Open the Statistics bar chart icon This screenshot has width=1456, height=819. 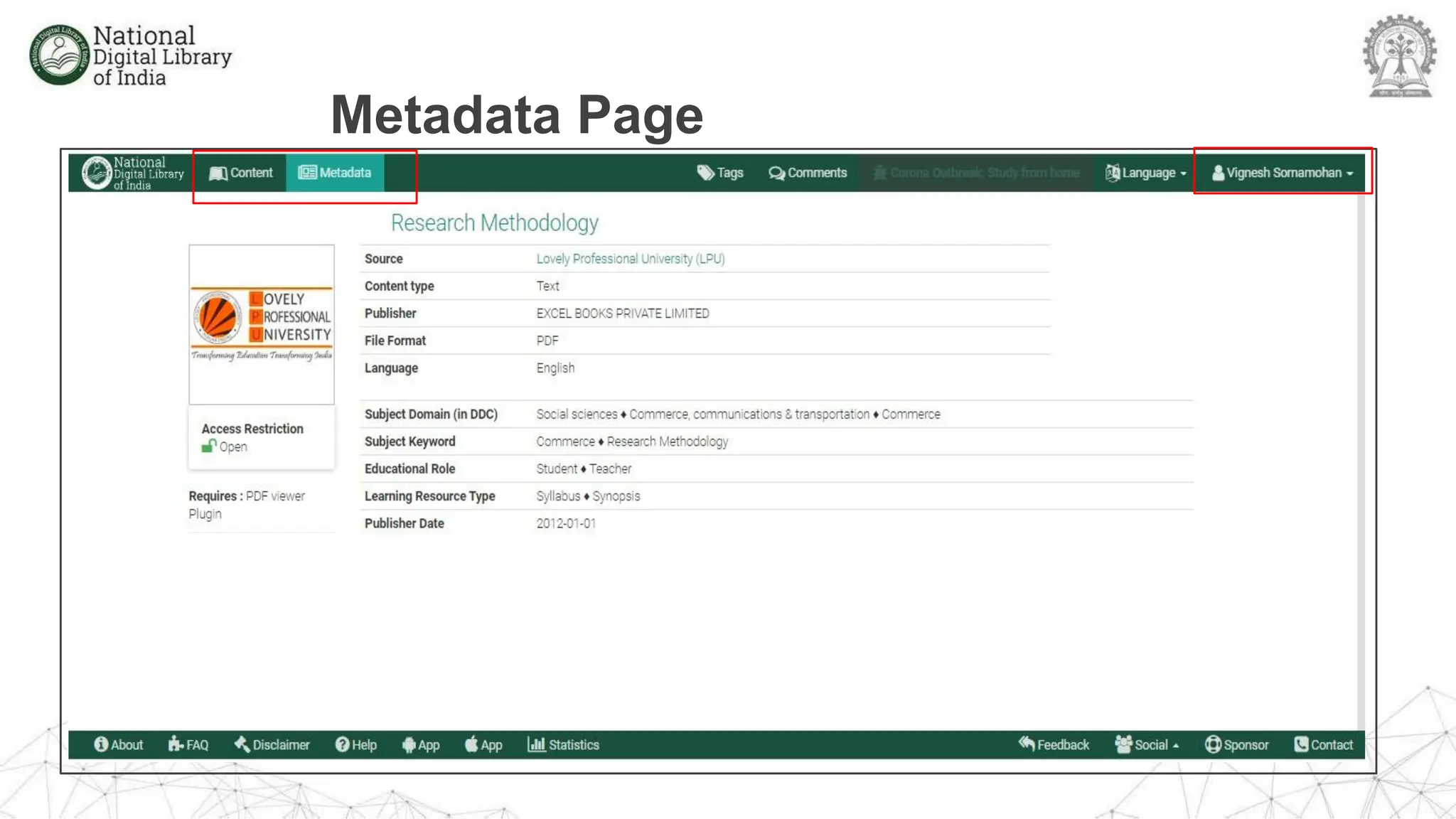[536, 744]
